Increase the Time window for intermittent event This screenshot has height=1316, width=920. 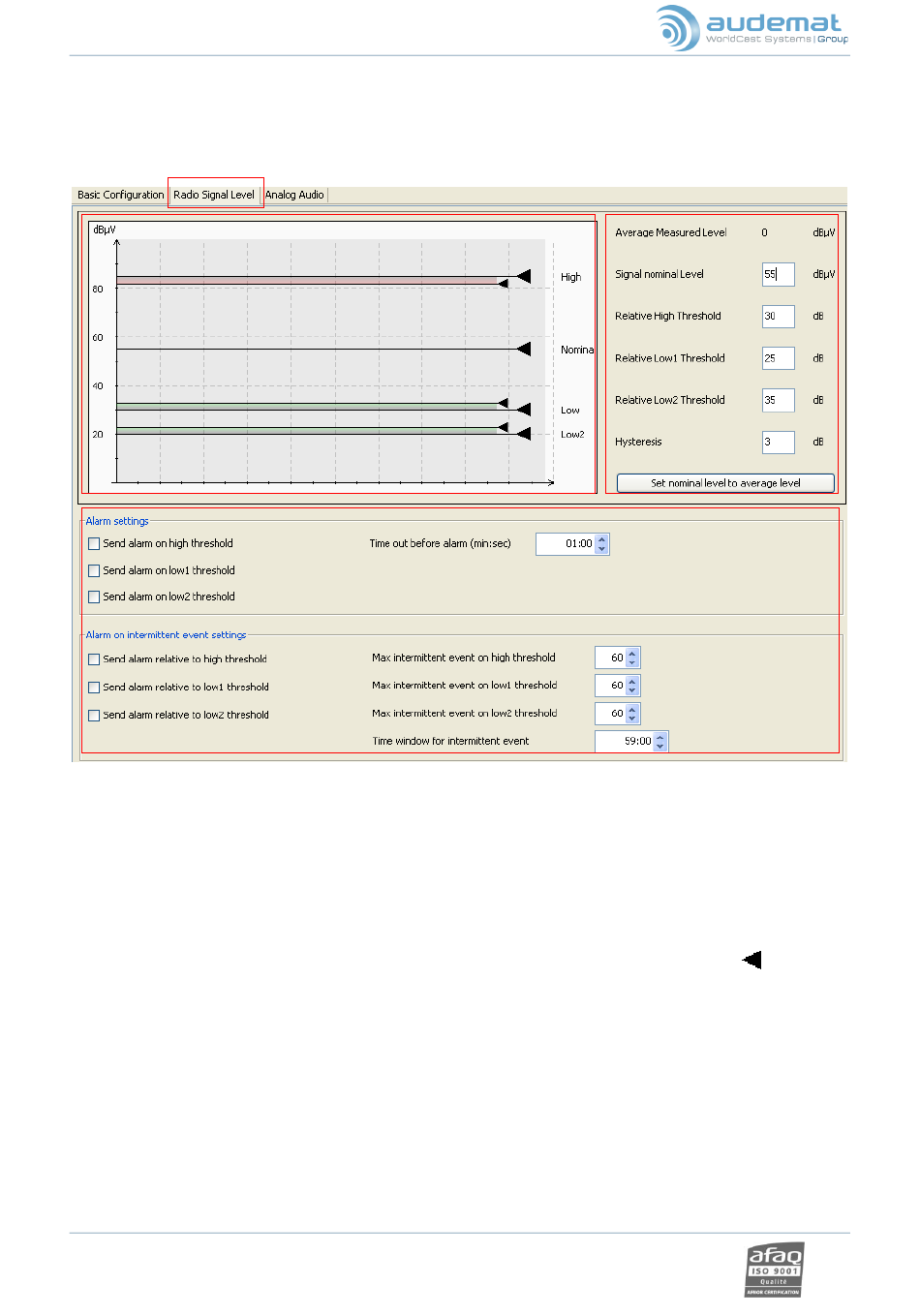pos(660,737)
